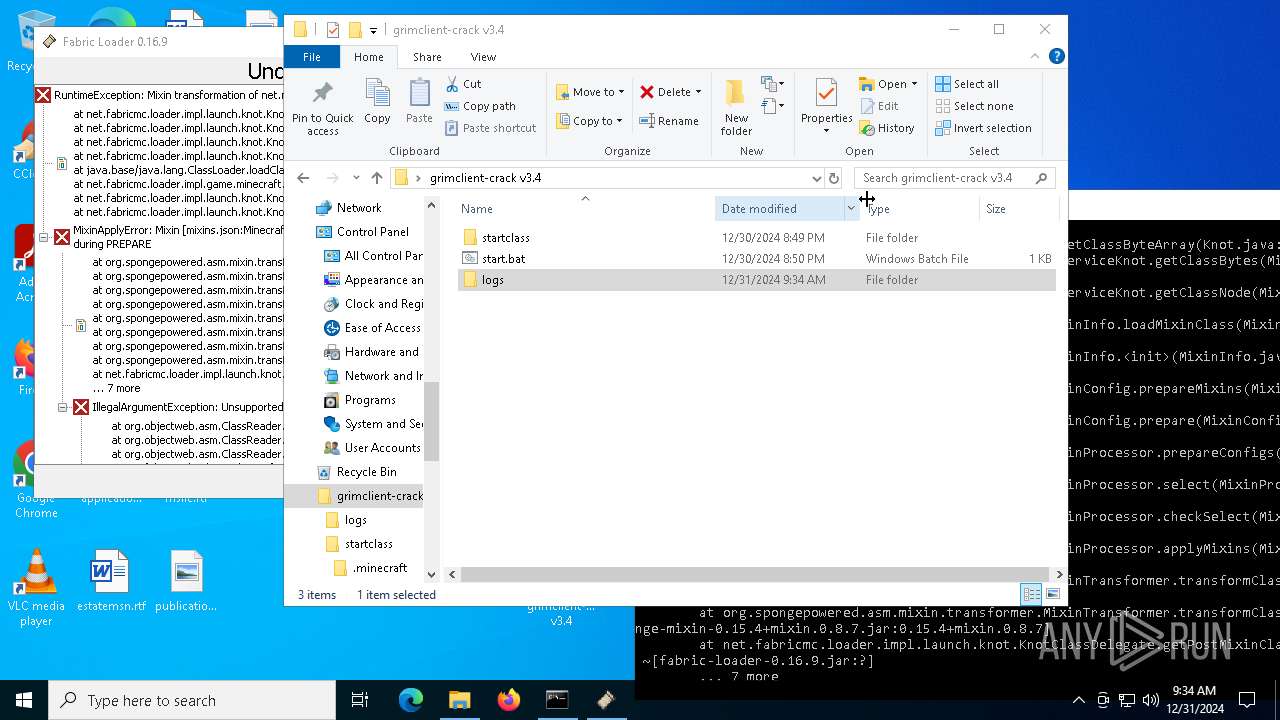The image size is (1280, 720).
Task: Click Select none in ribbon
Action: coord(974,106)
